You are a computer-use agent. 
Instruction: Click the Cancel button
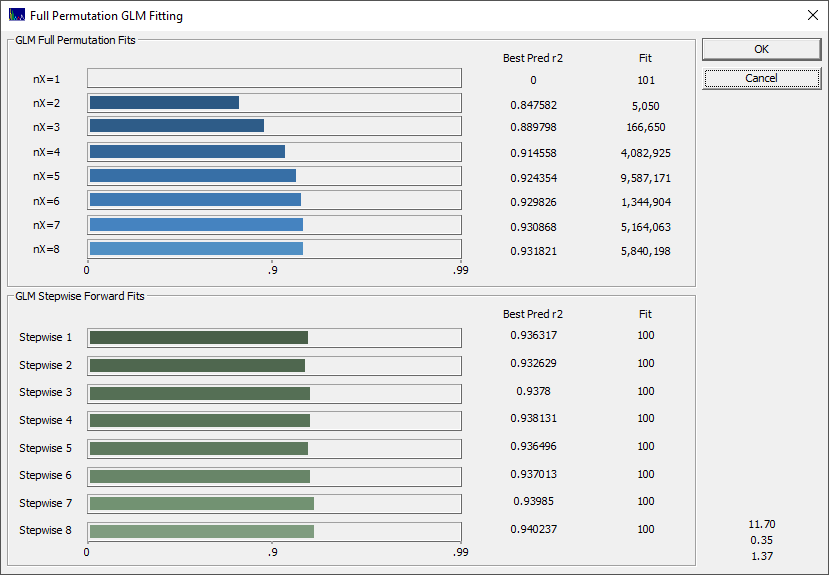point(761,78)
